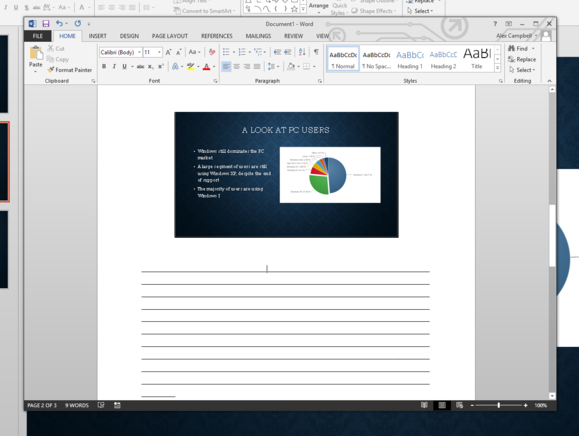
Task: Open the font size dropdown showing 11
Action: 160,52
